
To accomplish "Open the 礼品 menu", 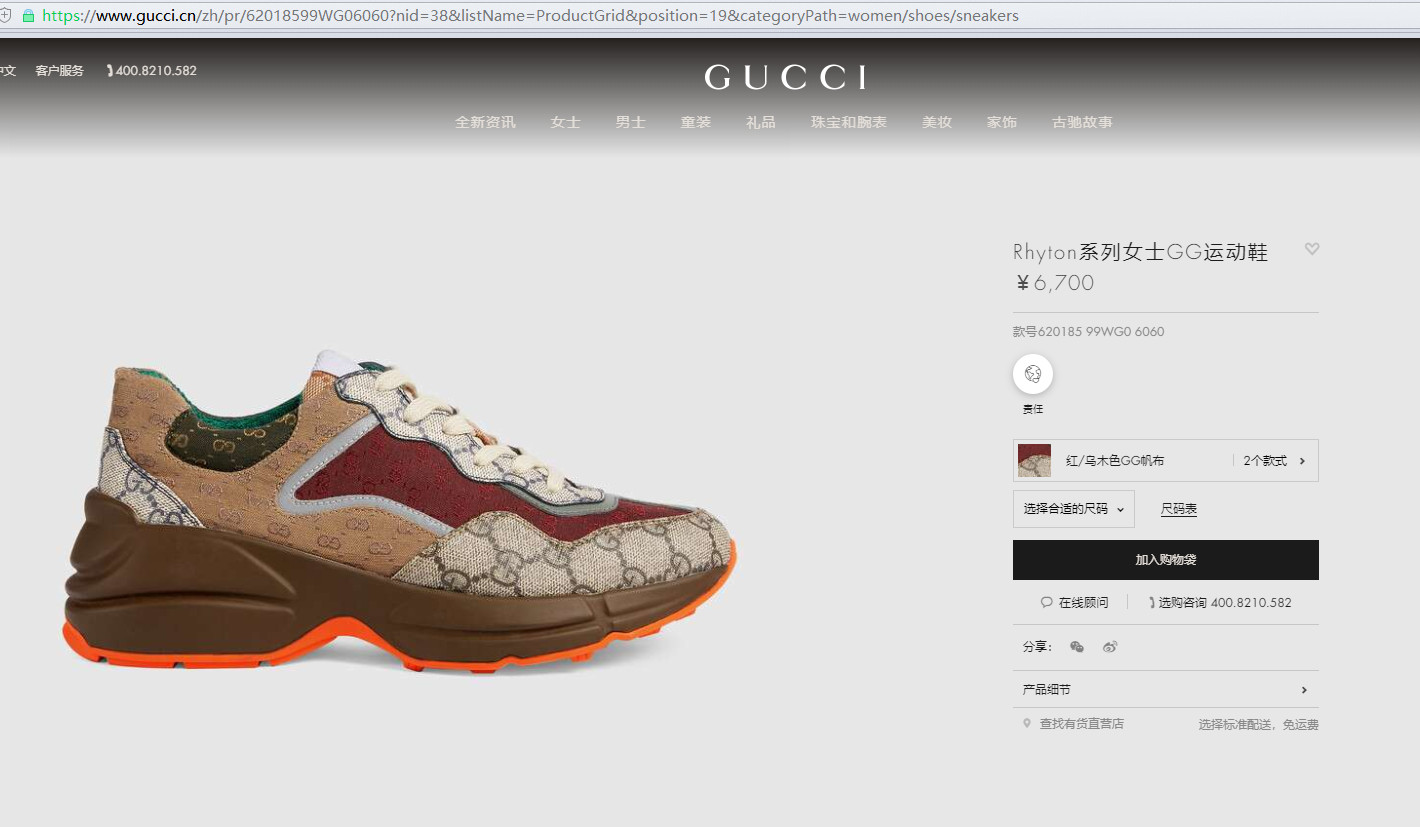I will click(761, 122).
